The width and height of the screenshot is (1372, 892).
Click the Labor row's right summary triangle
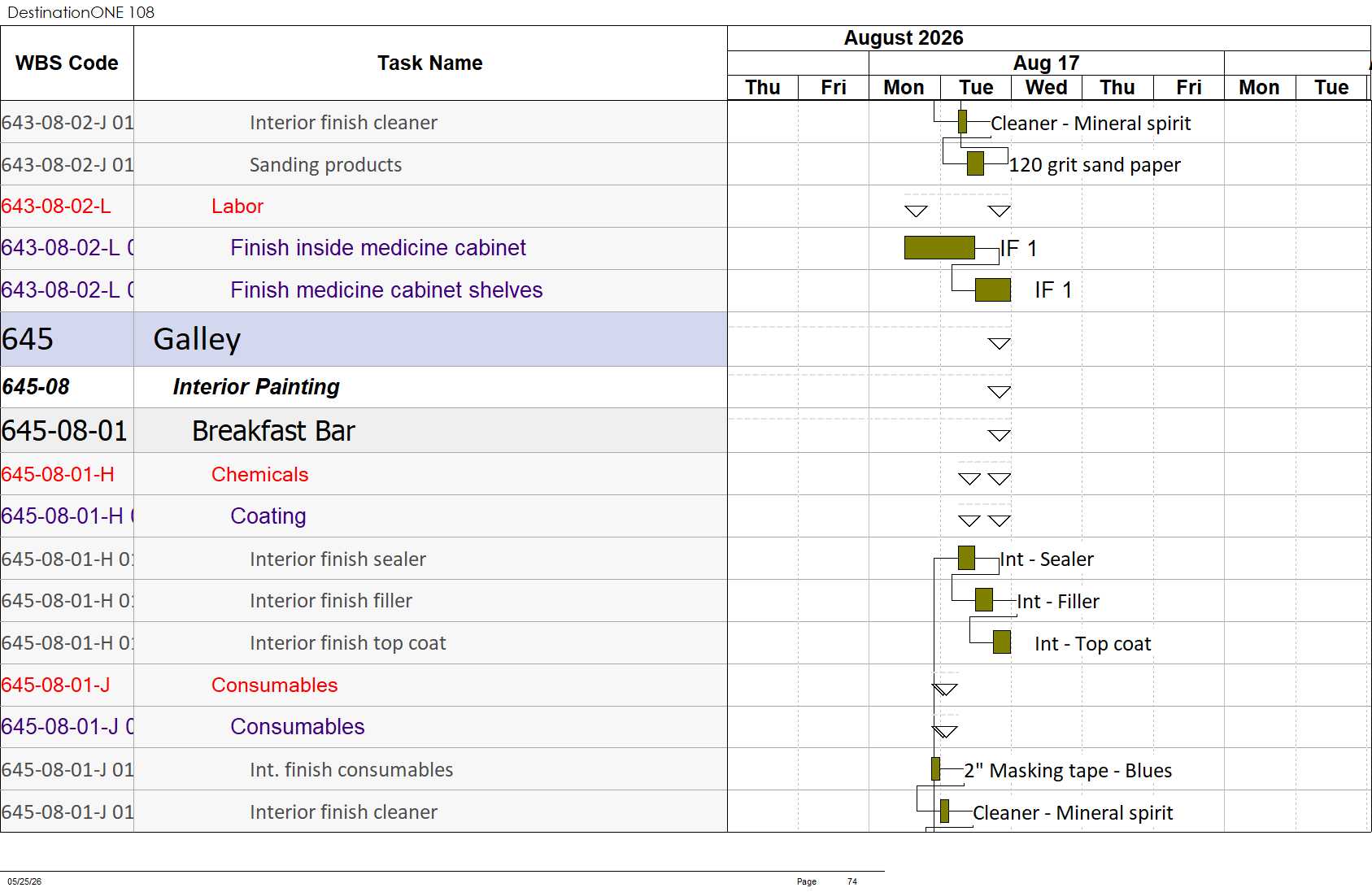1000,211
